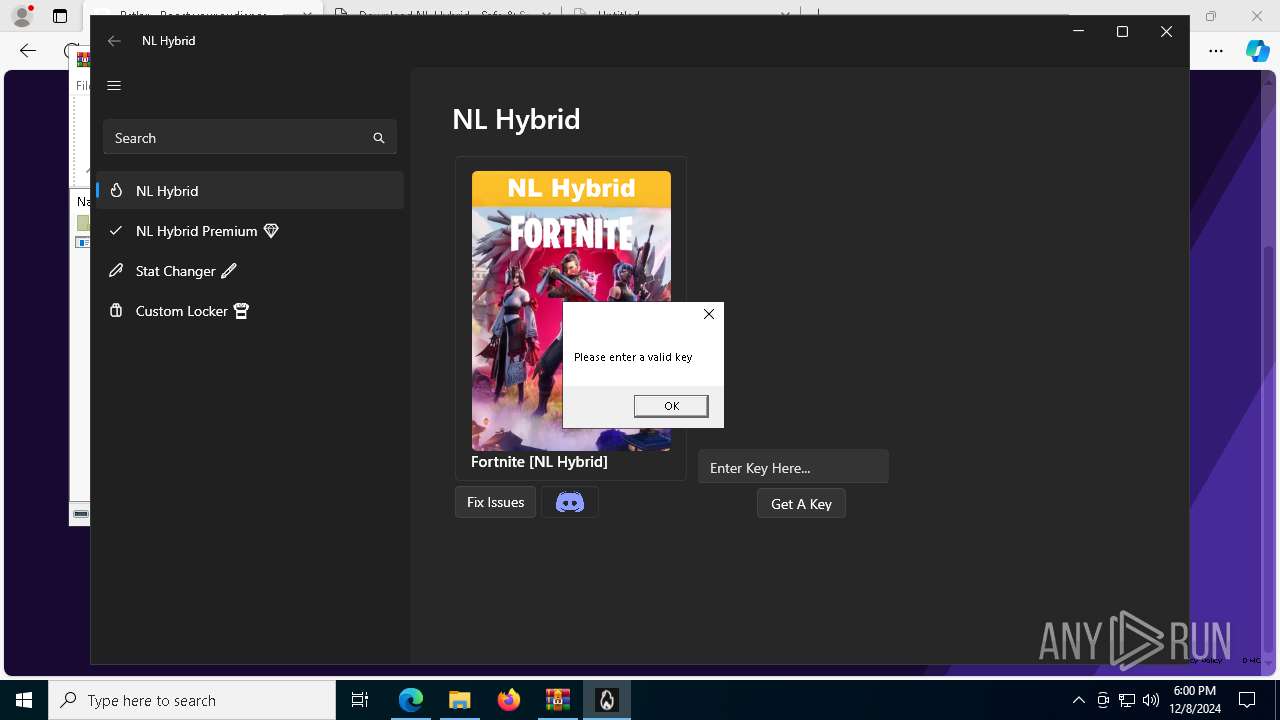Click the Fortnite [NL Hybrid] caption
Image resolution: width=1280 pixels, height=720 pixels.
pyautogui.click(x=539, y=462)
